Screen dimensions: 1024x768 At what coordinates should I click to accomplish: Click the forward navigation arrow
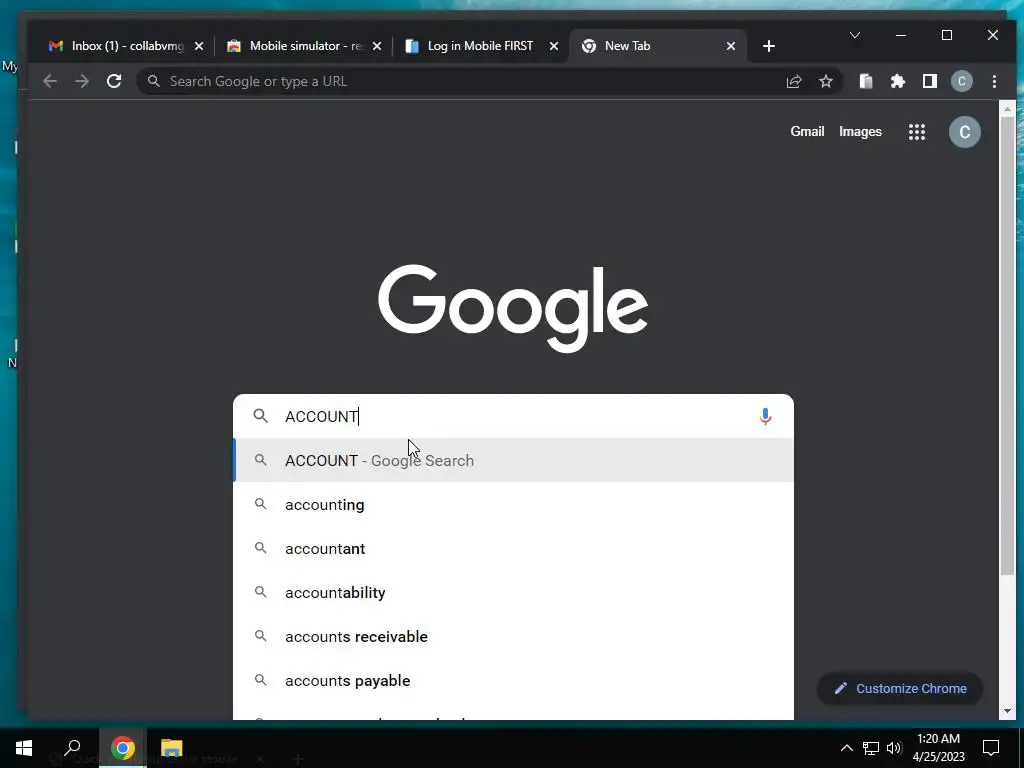[x=82, y=82]
